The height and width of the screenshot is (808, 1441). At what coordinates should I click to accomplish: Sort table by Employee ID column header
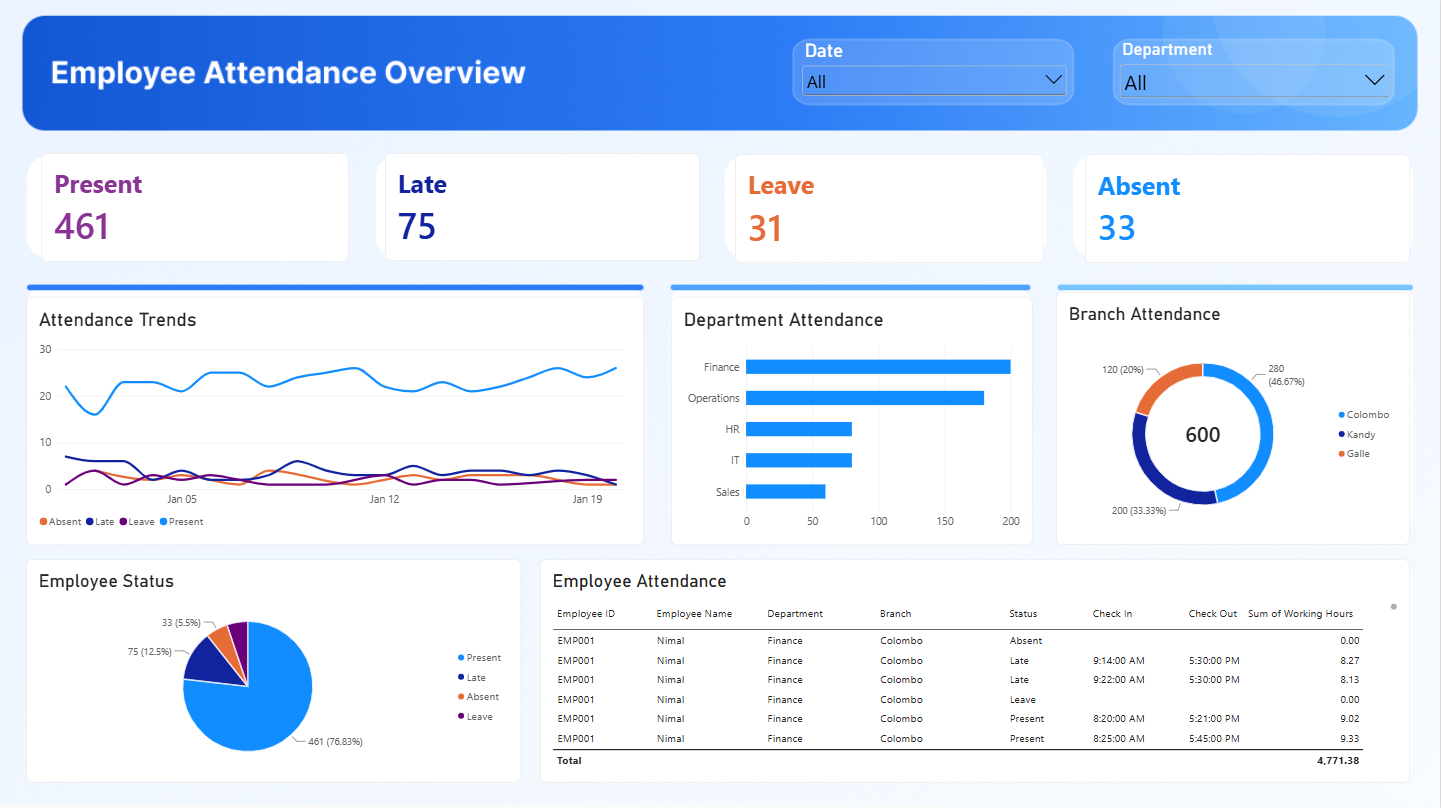(x=586, y=614)
